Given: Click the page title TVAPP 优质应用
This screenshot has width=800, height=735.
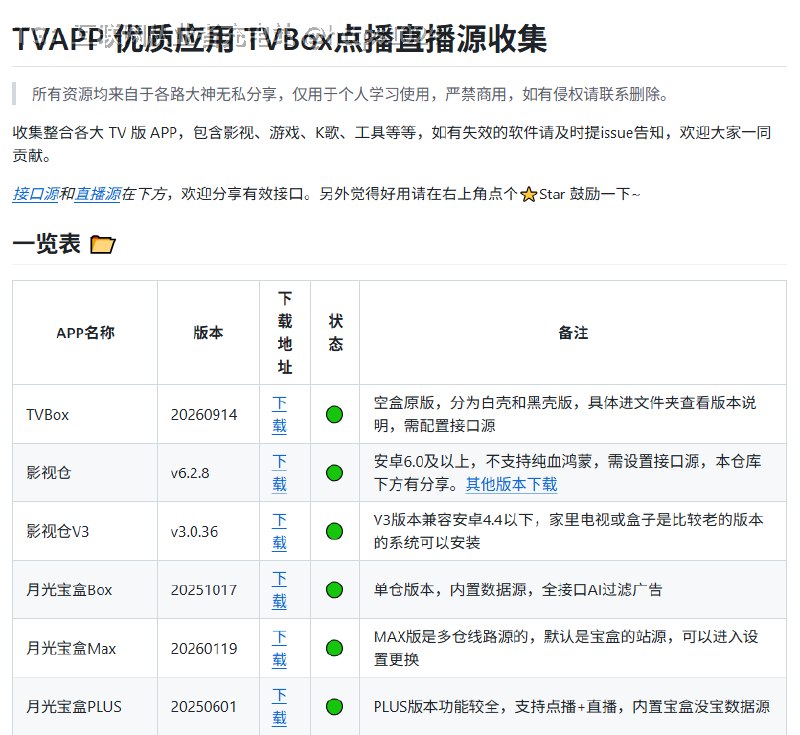Looking at the screenshot, I should click(280, 39).
